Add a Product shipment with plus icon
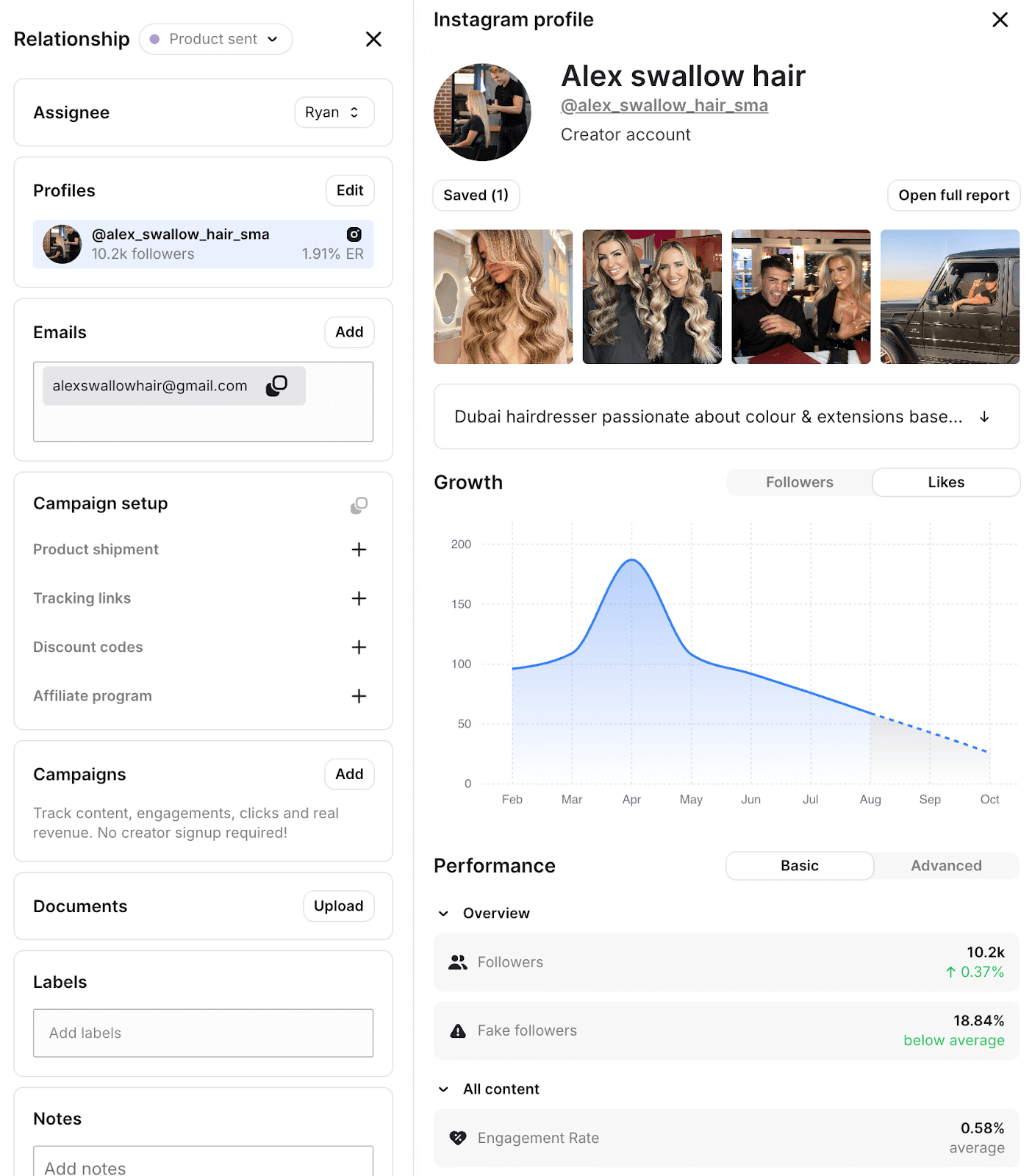This screenshot has height=1176, width=1032. coord(359,550)
